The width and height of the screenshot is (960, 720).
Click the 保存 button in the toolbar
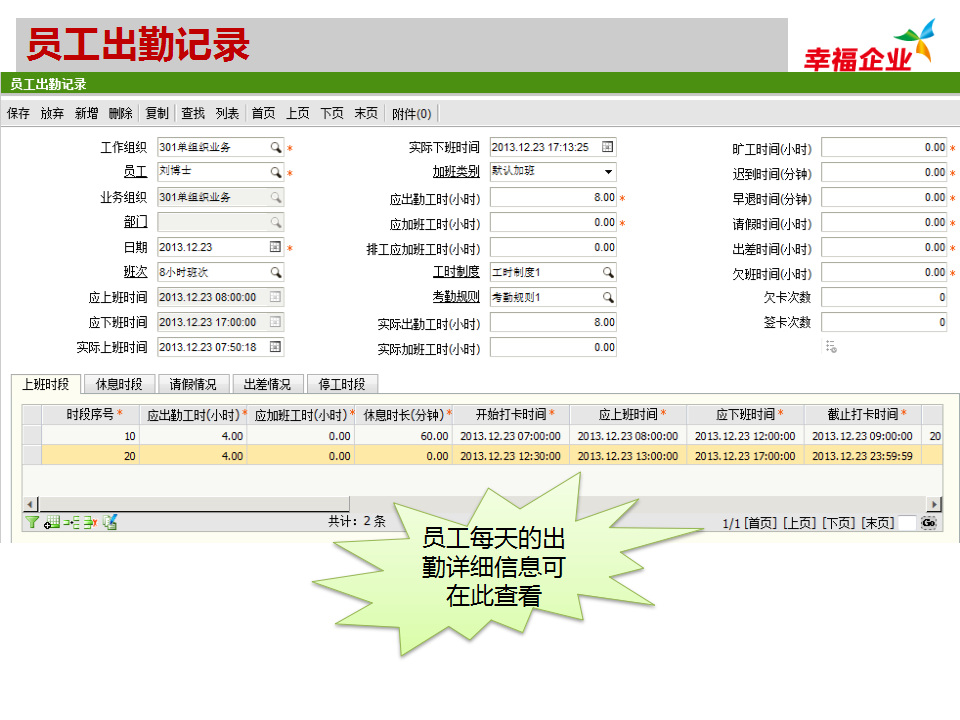point(18,114)
